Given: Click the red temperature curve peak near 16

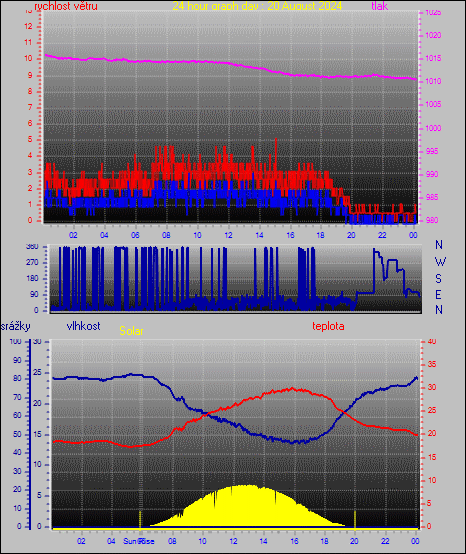Looking at the screenshot, I should point(292,389).
